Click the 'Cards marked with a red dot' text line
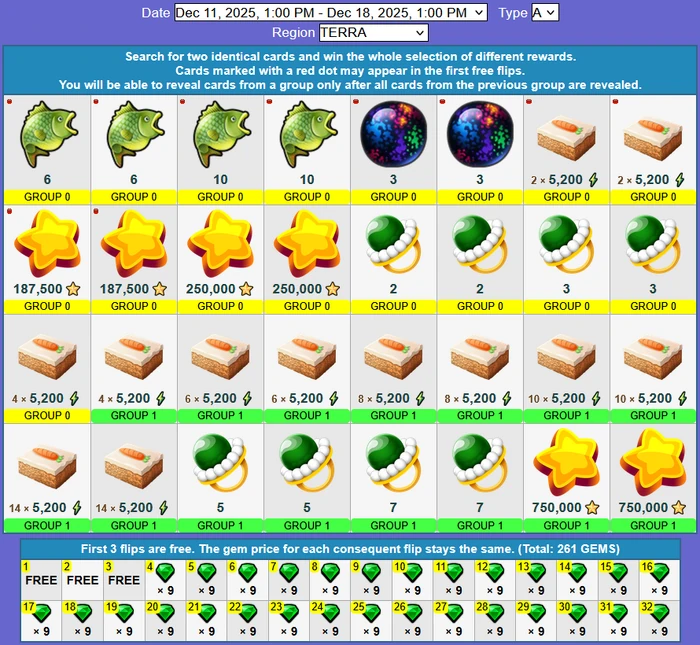 (350, 71)
